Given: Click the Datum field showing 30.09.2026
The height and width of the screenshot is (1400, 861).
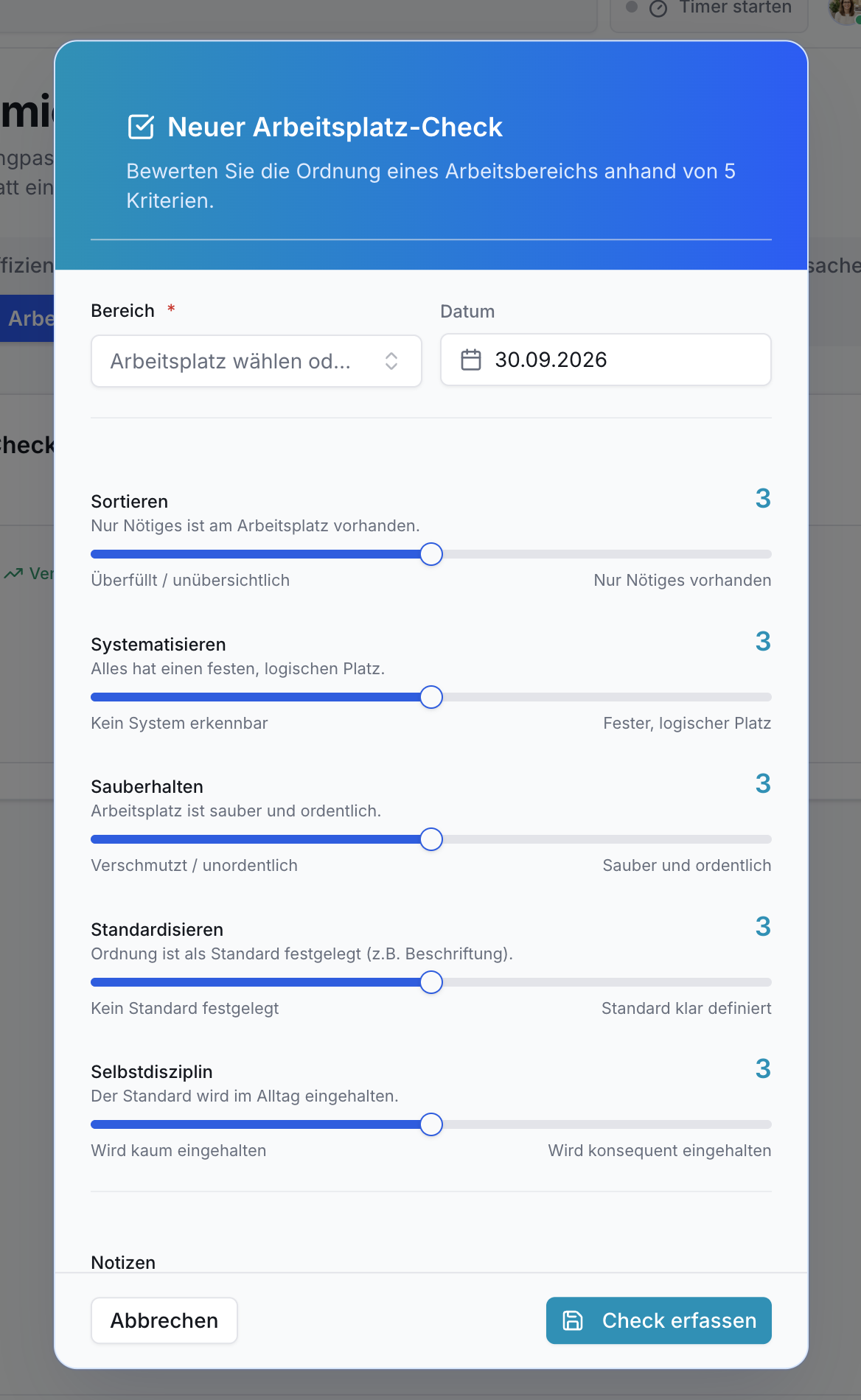Looking at the screenshot, I should click(x=606, y=360).
